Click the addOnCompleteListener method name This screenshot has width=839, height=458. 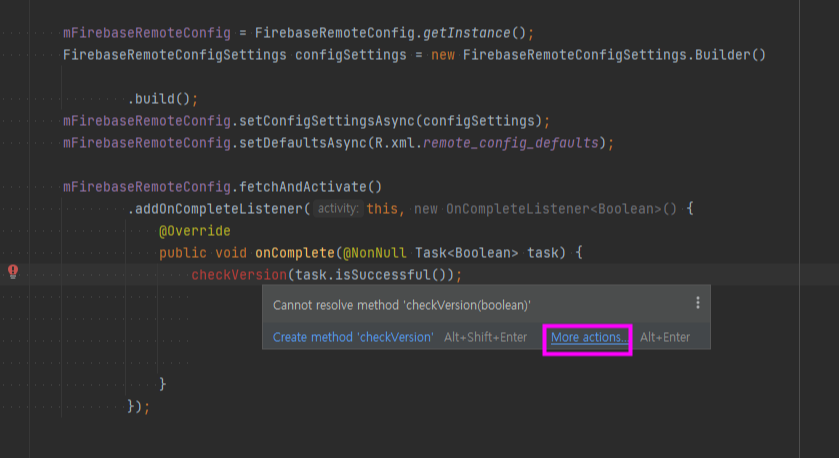[219, 209]
